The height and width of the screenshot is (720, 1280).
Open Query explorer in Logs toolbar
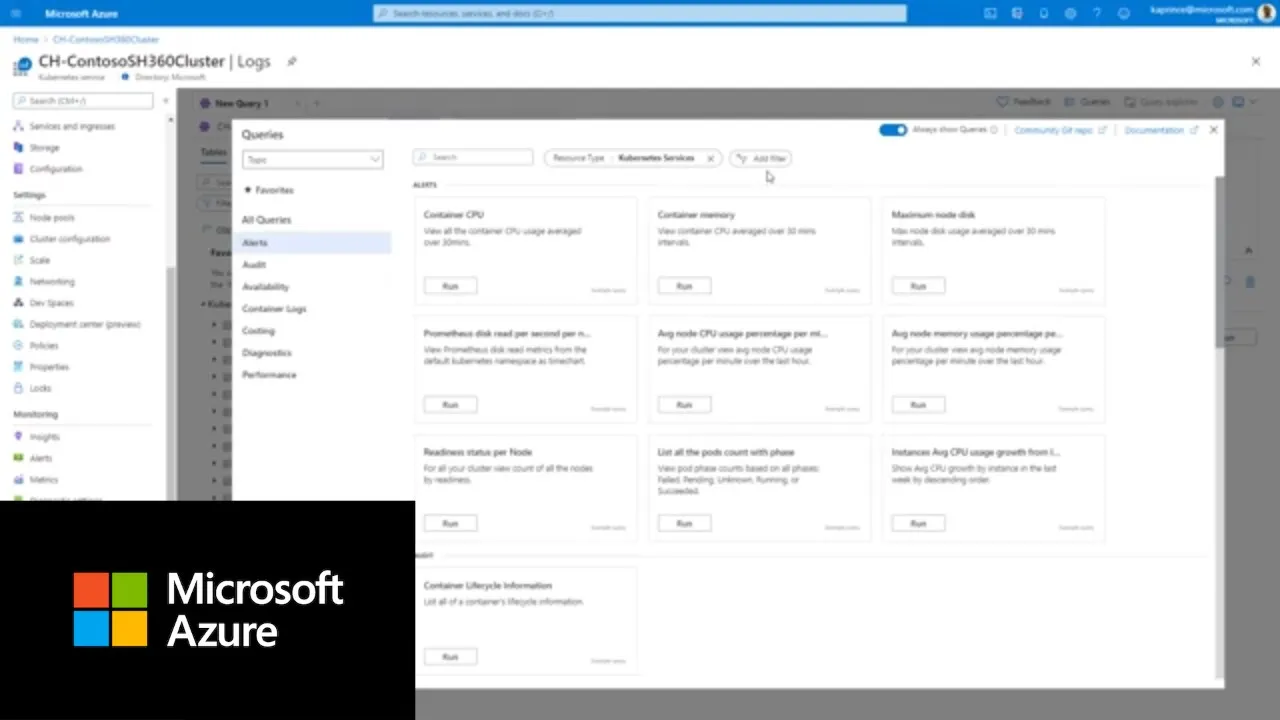click(1160, 102)
